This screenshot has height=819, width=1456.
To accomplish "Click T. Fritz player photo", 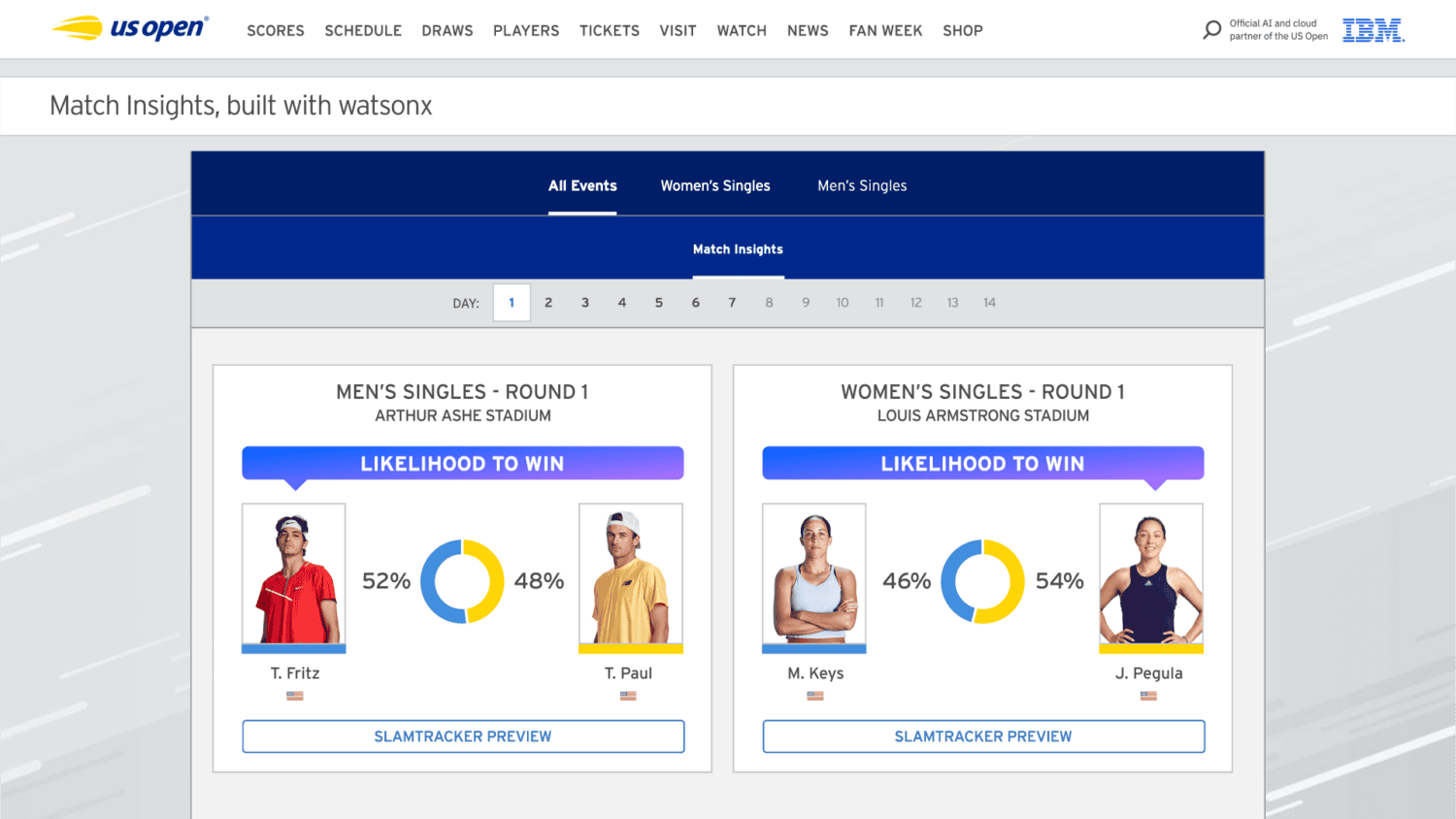I will pos(294,578).
